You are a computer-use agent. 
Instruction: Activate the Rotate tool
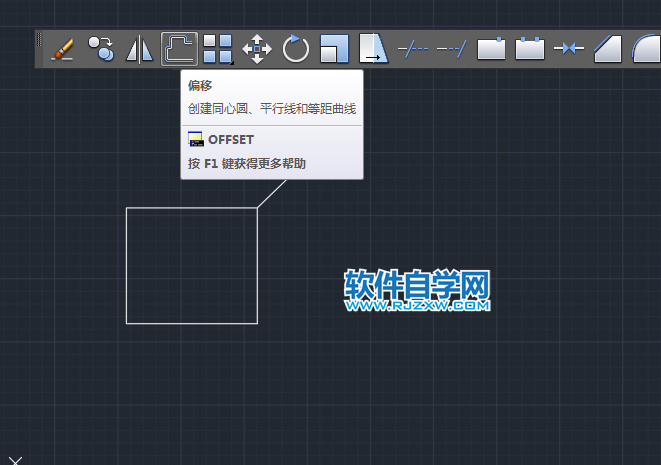(x=296, y=48)
